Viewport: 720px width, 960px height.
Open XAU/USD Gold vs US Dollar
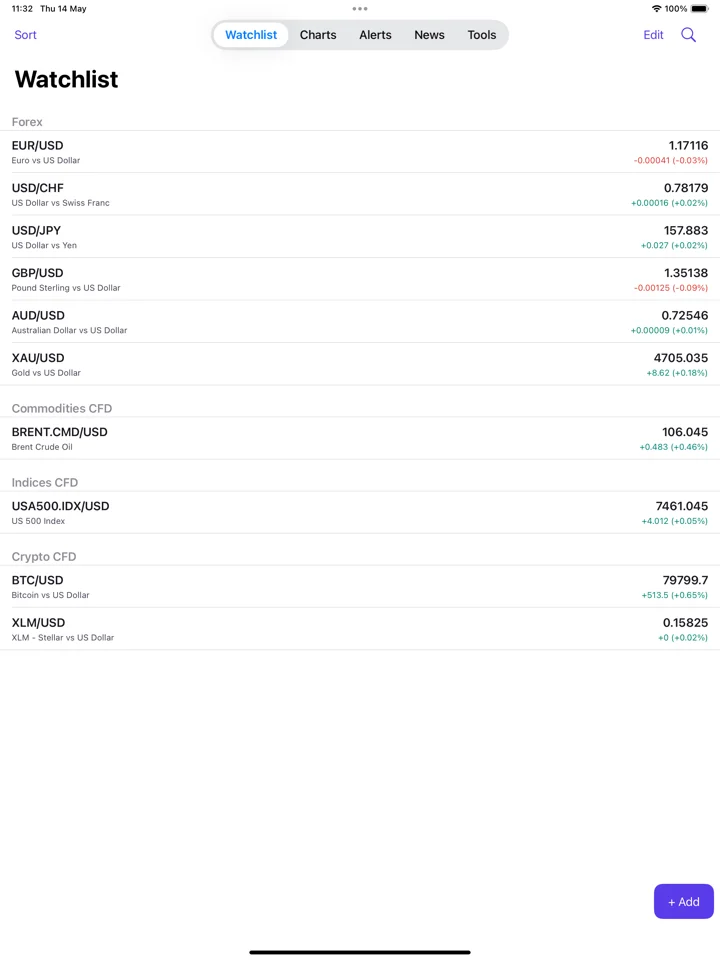[360, 364]
